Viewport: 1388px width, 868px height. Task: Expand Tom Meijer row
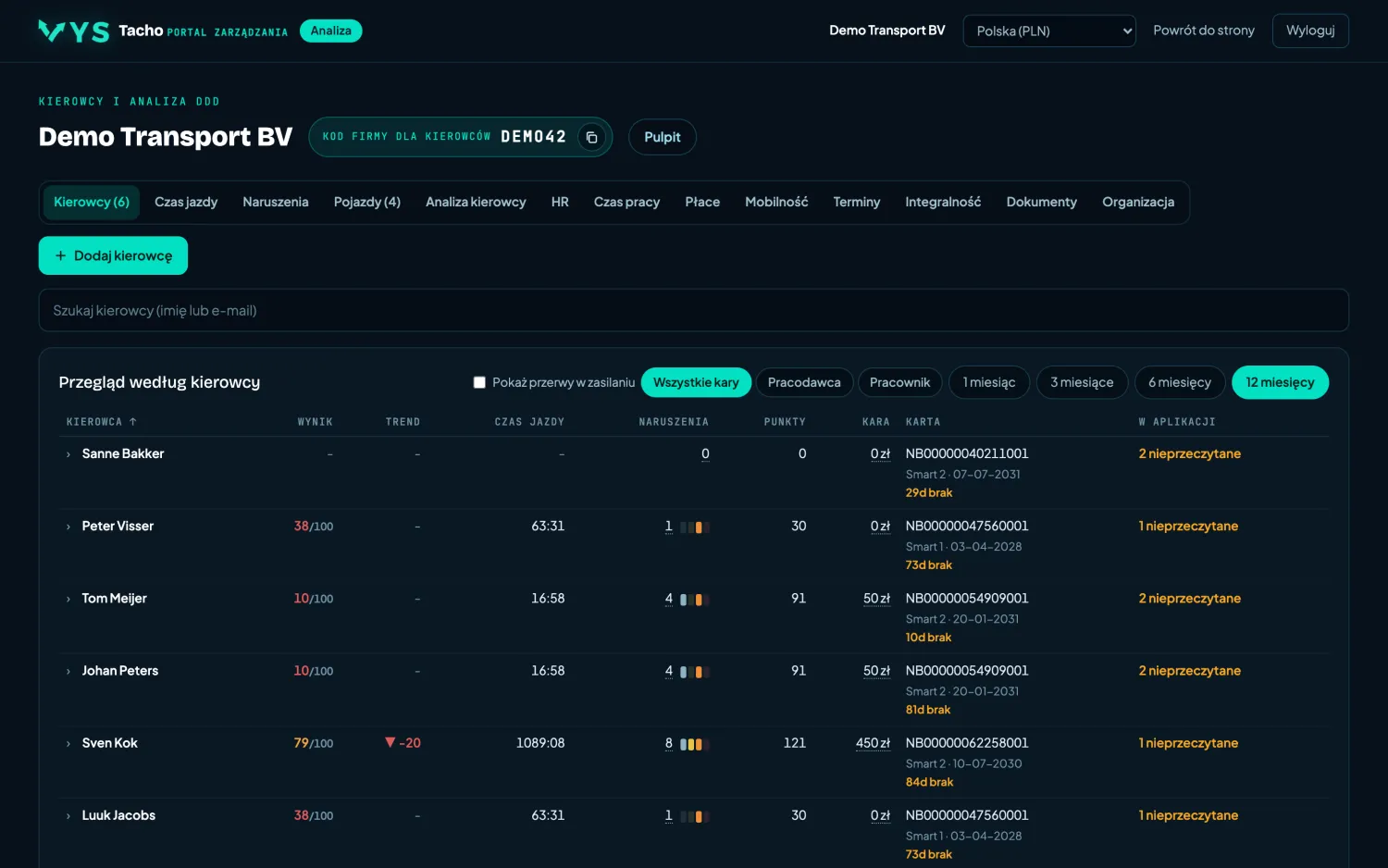pos(68,599)
